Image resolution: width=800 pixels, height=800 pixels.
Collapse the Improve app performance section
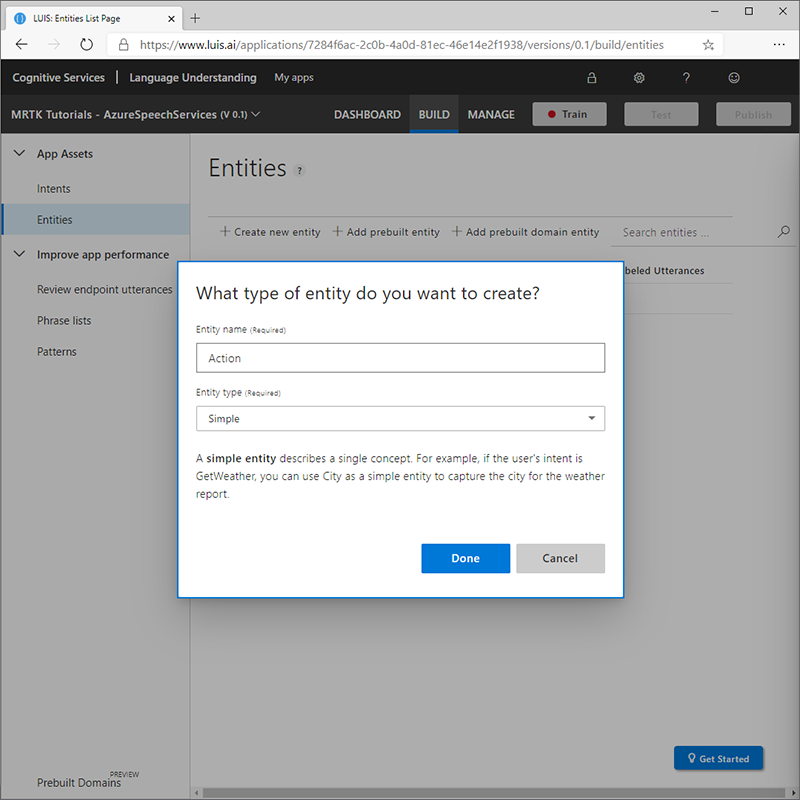(x=18, y=254)
